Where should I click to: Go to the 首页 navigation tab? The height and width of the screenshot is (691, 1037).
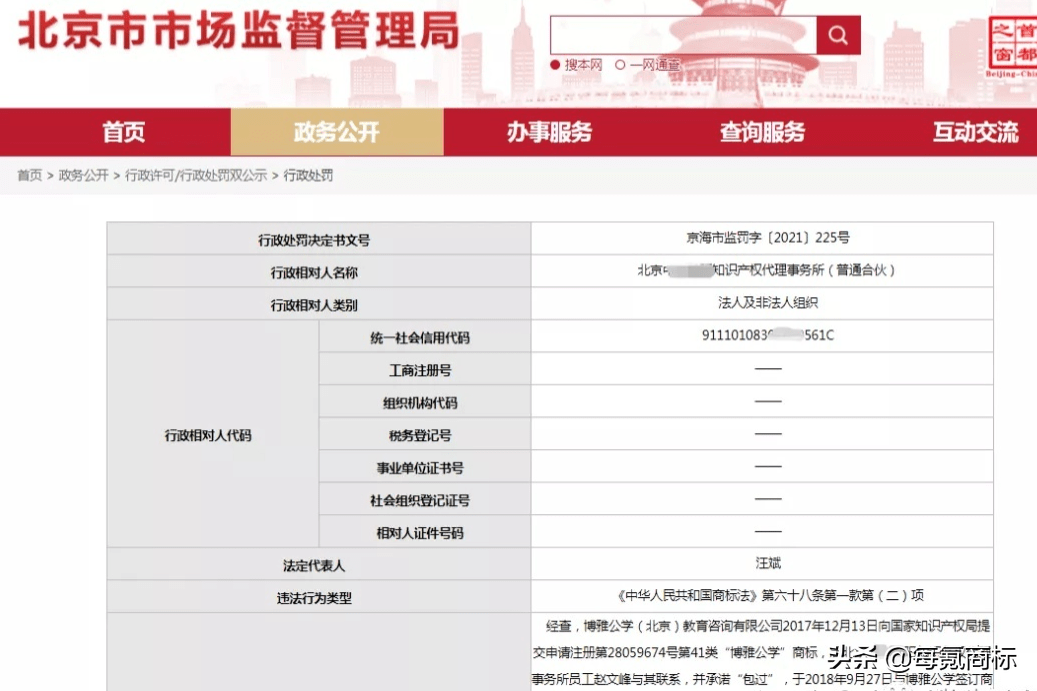[123, 132]
